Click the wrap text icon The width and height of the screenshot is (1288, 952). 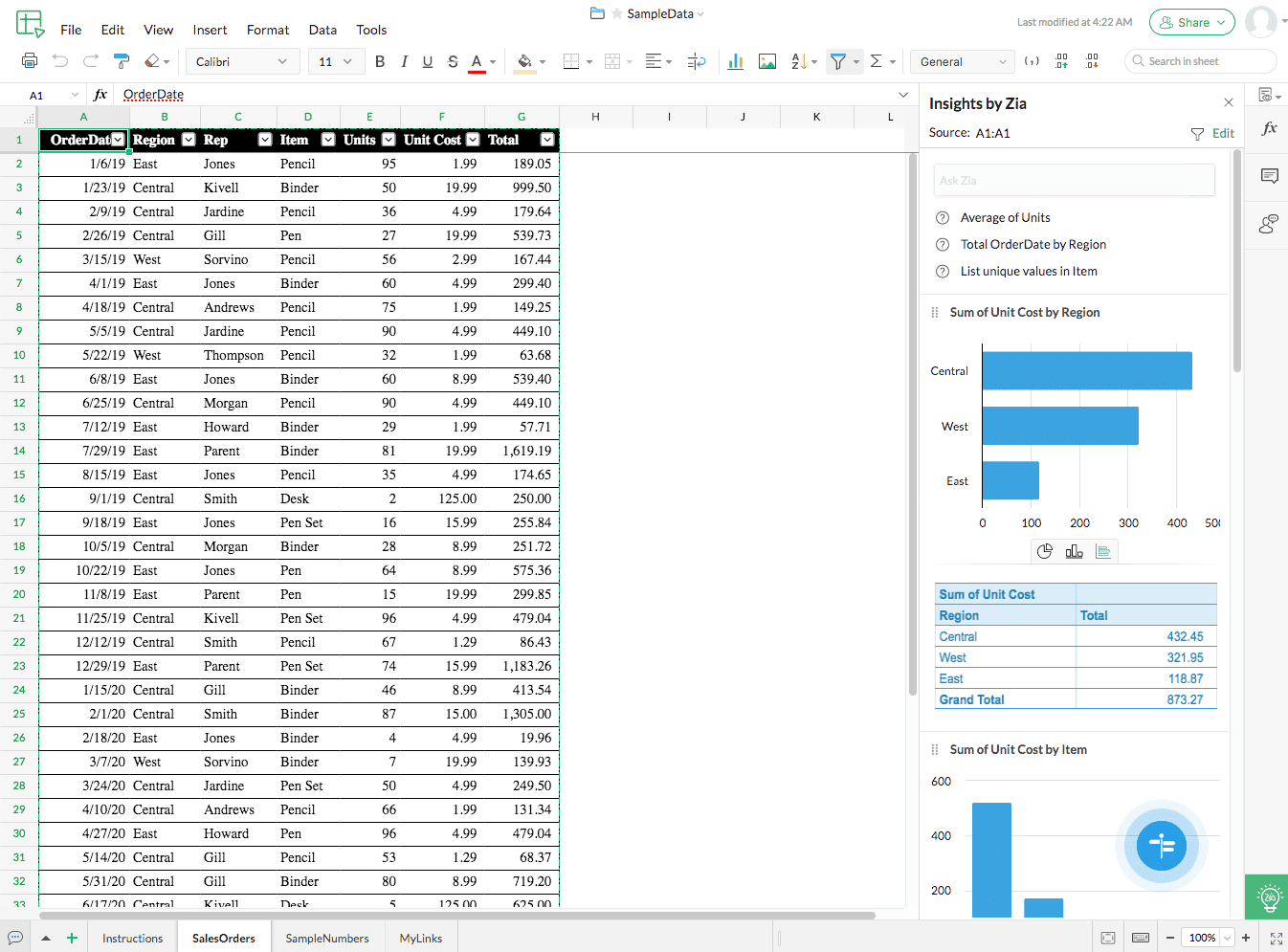697,61
